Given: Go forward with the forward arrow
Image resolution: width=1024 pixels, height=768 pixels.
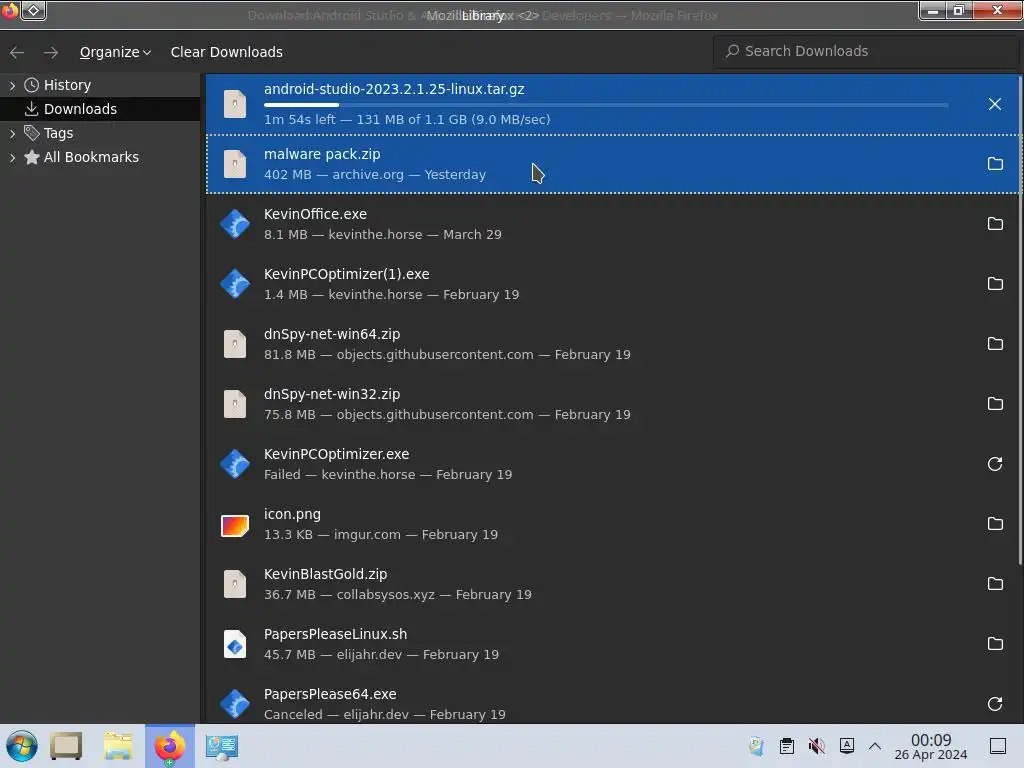Looking at the screenshot, I should click(50, 52).
